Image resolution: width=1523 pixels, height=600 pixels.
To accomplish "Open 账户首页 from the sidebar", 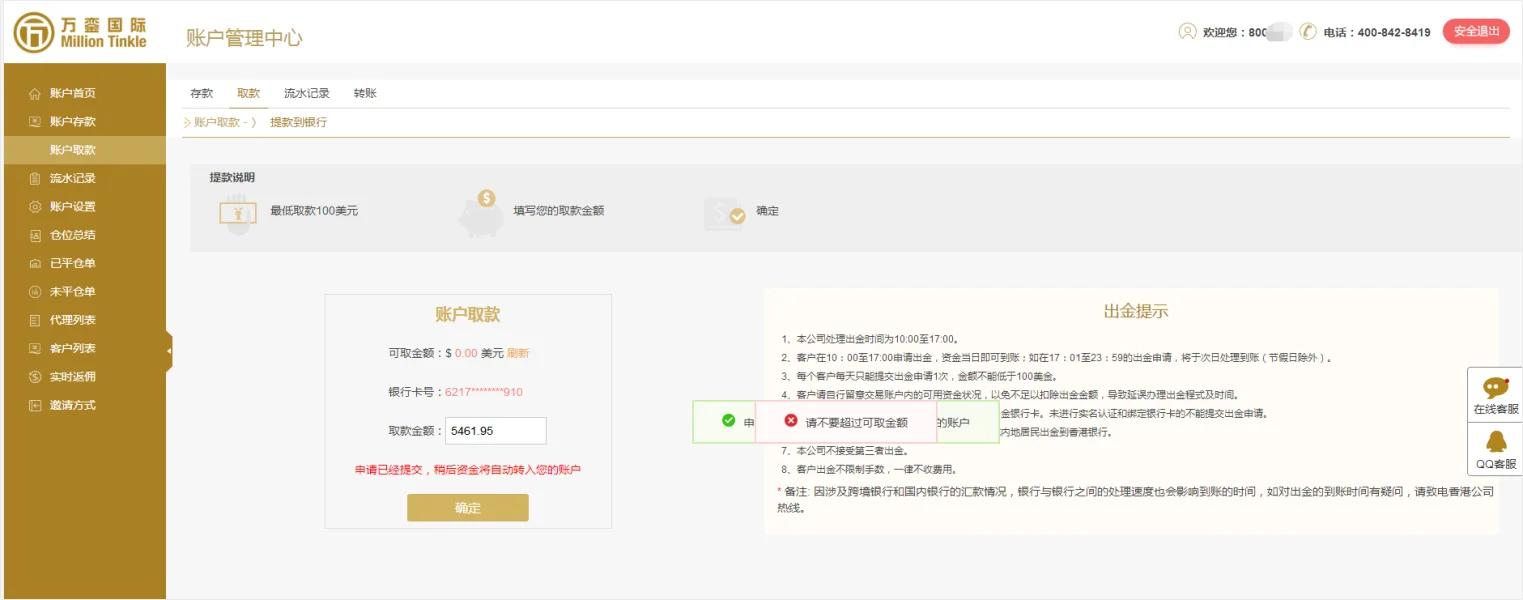I will pyautogui.click(x=72, y=93).
